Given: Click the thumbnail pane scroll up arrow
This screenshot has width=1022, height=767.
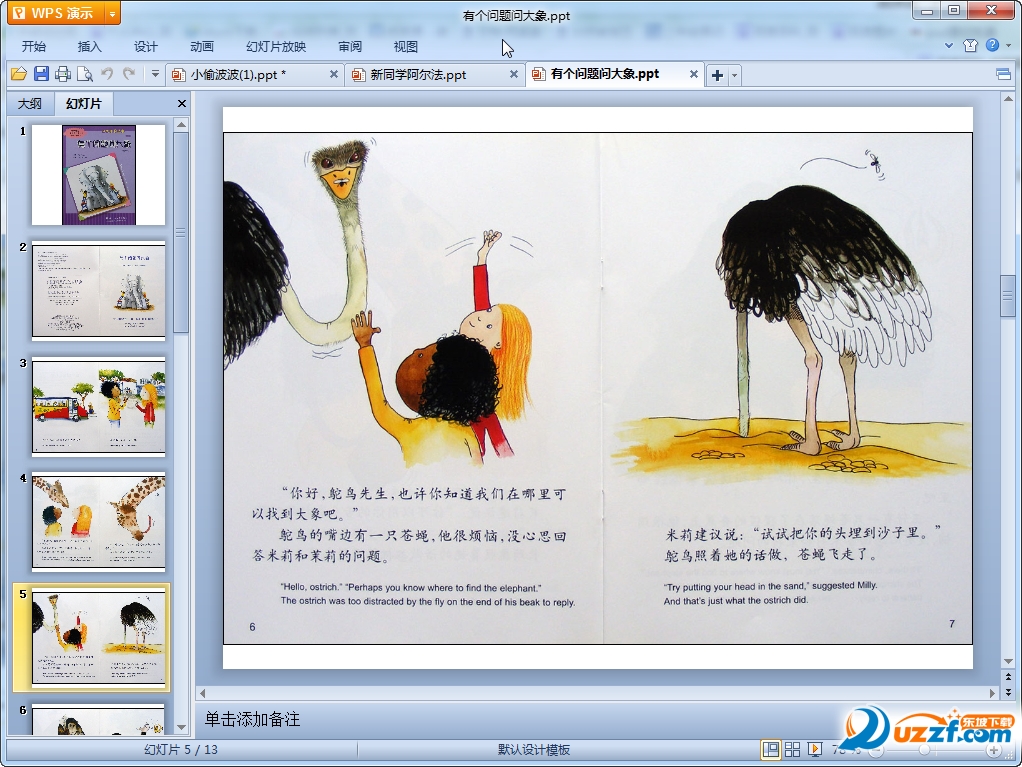Looking at the screenshot, I should pos(182,124).
